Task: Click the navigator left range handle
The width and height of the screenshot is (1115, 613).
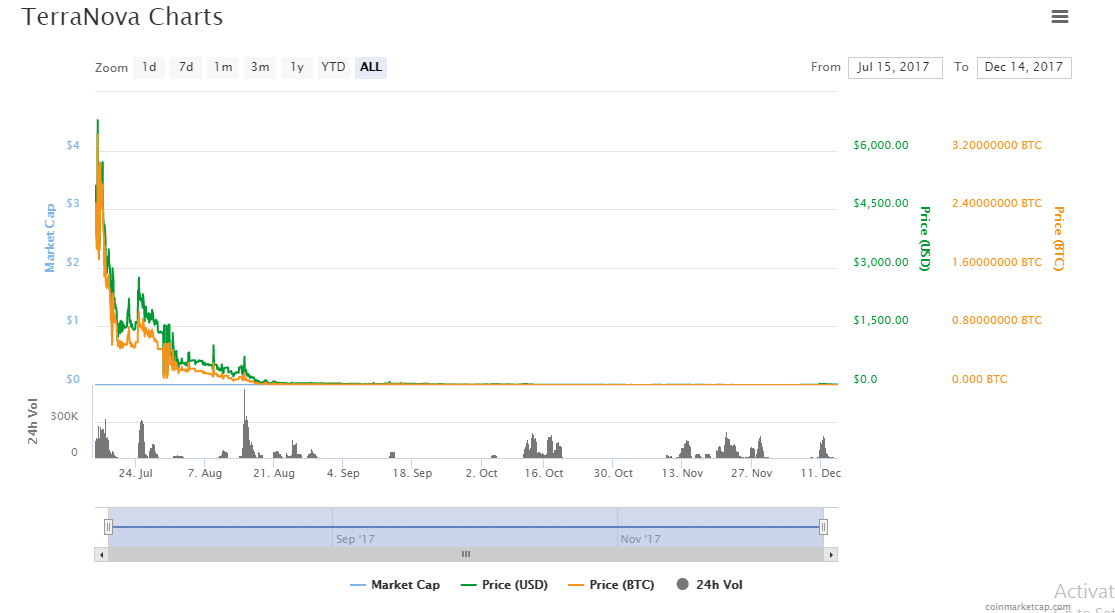Action: (x=108, y=527)
